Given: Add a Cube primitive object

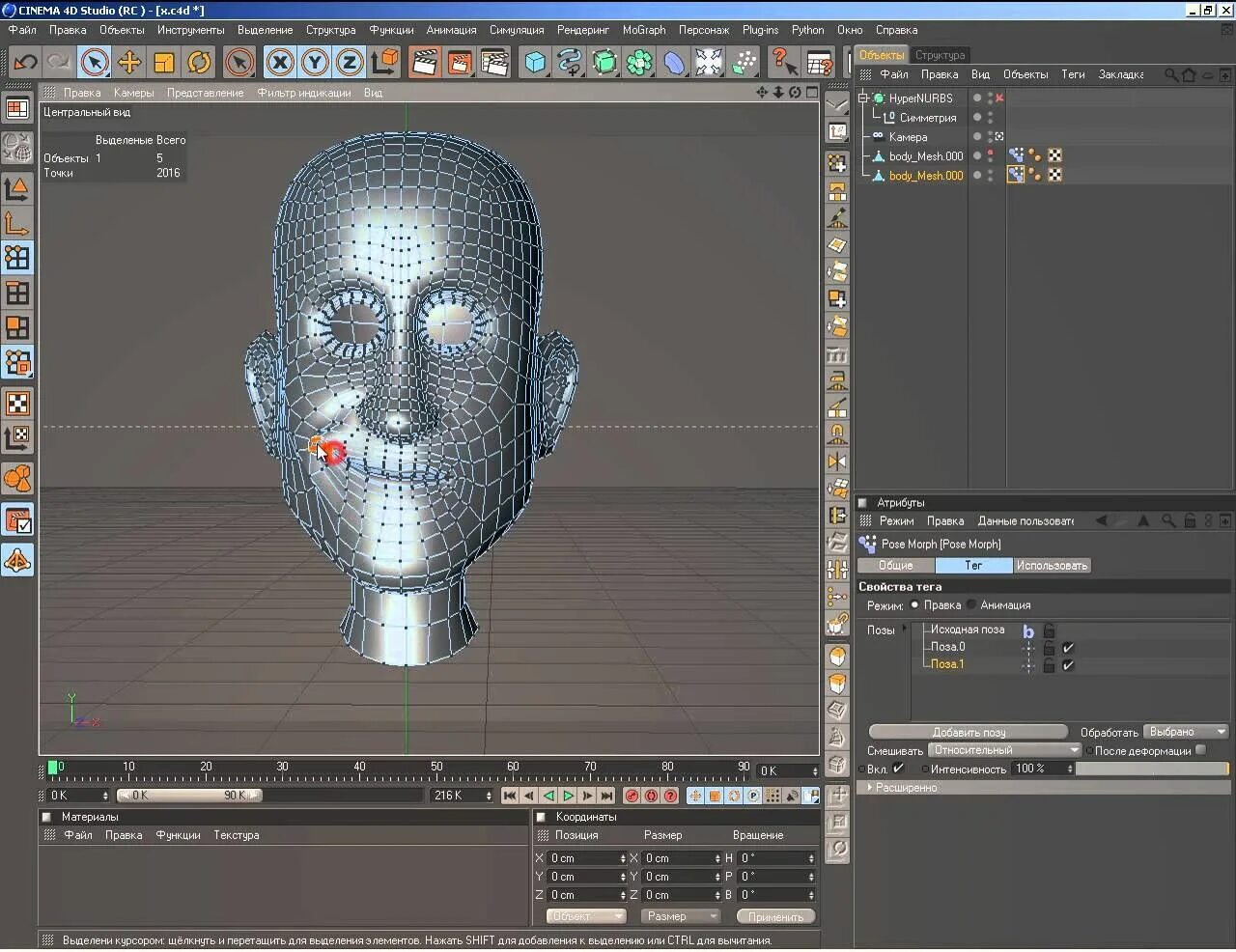Looking at the screenshot, I should pyautogui.click(x=535, y=63).
